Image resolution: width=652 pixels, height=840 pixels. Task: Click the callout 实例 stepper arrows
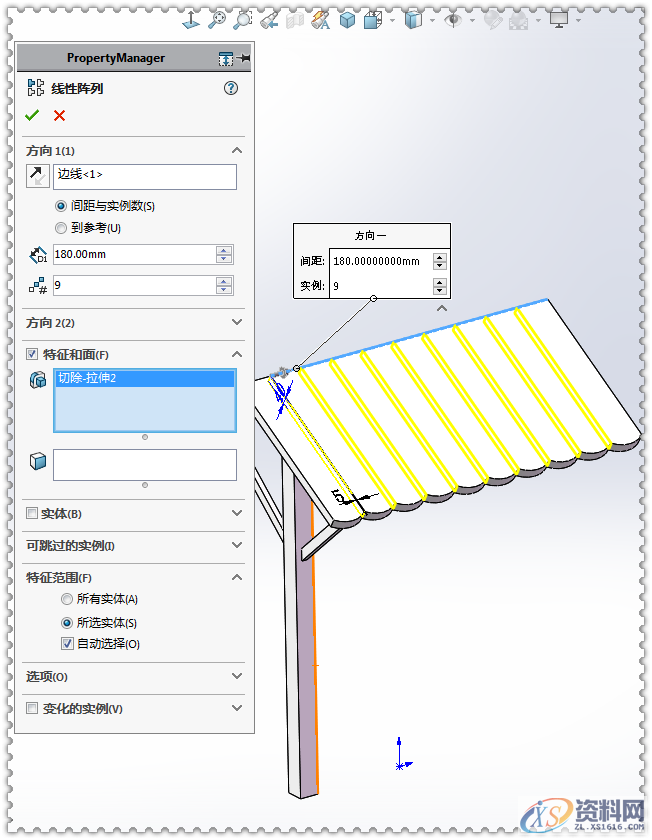point(440,286)
